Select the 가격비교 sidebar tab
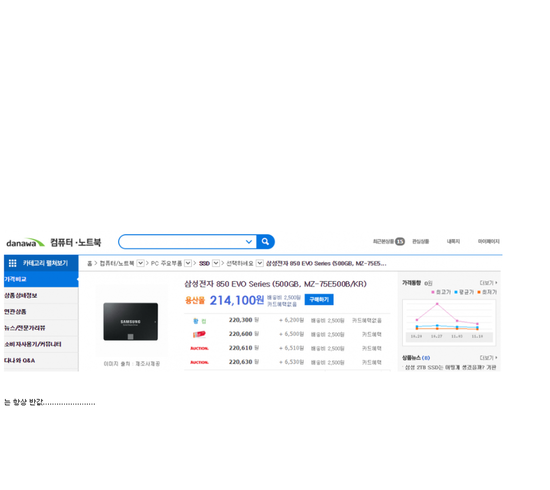Screen dimensions: 550x490 41,279
